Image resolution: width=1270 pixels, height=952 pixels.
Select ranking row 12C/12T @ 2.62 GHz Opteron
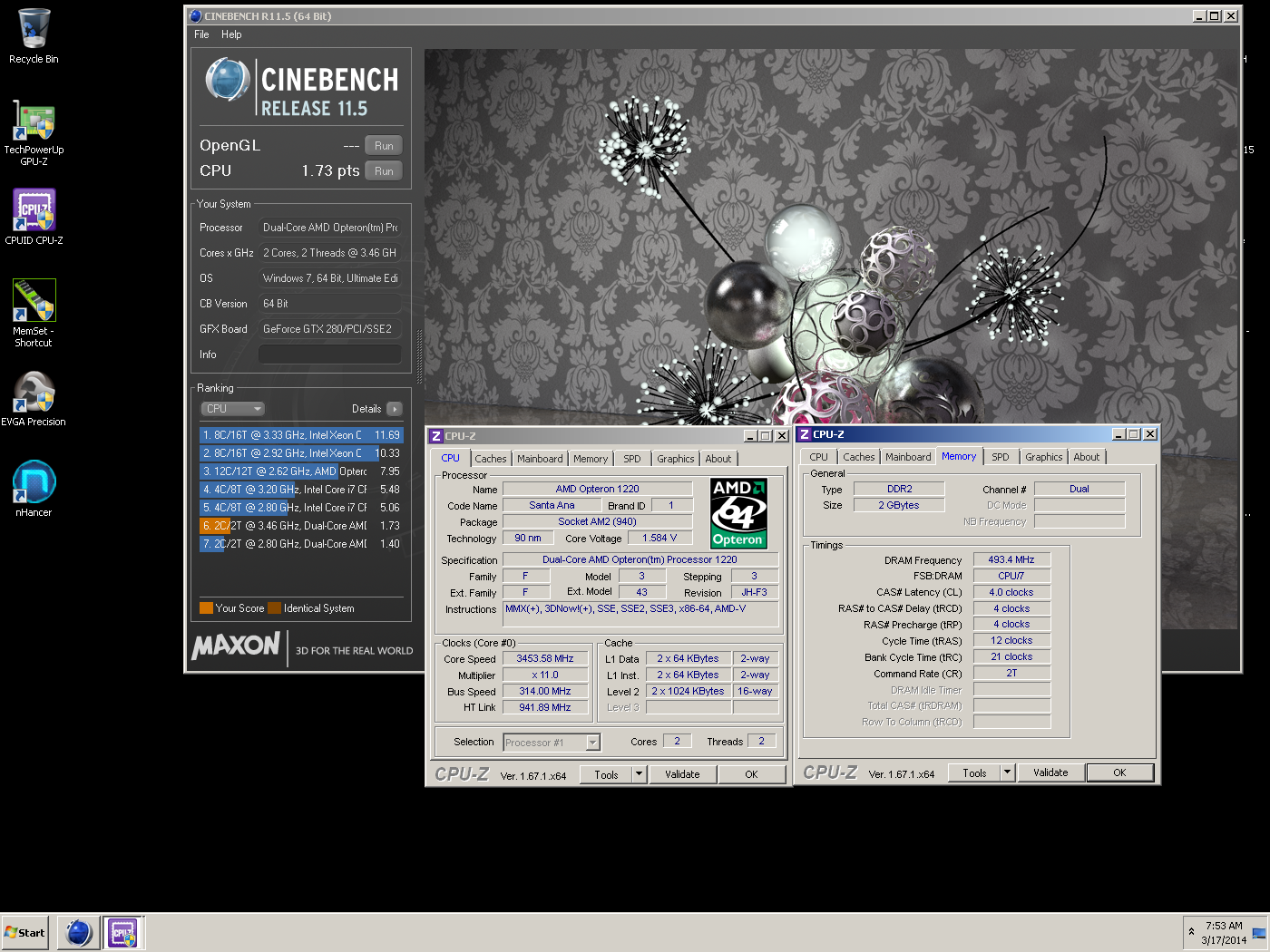point(300,471)
